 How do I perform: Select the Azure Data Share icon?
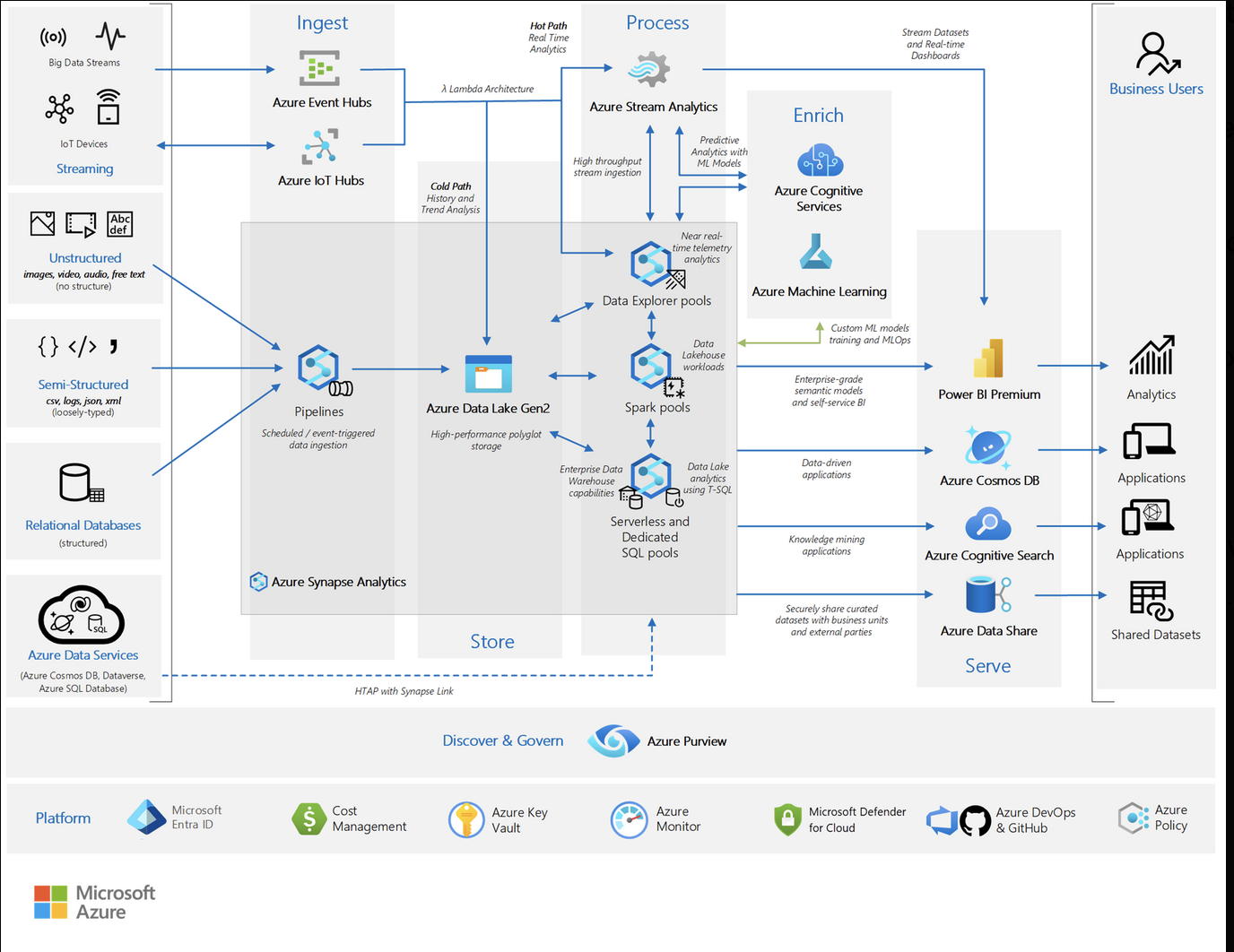(987, 595)
